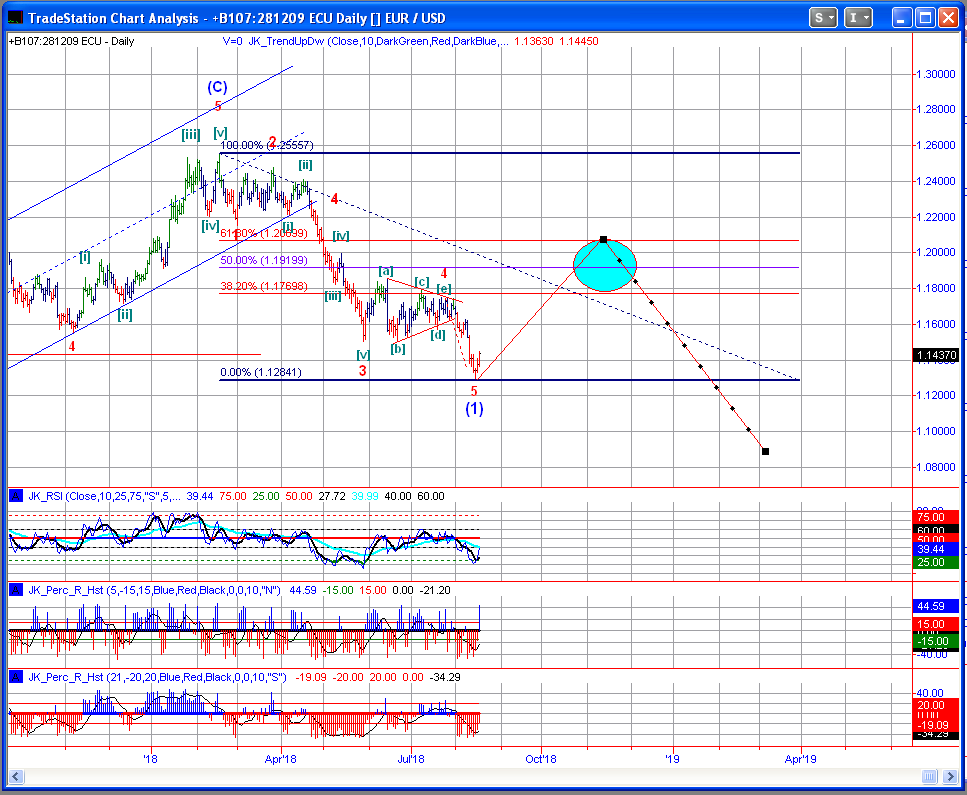Click the A icon beside JK_RSI indicator
Viewport: 967px width, 795px height.
pos(15,496)
